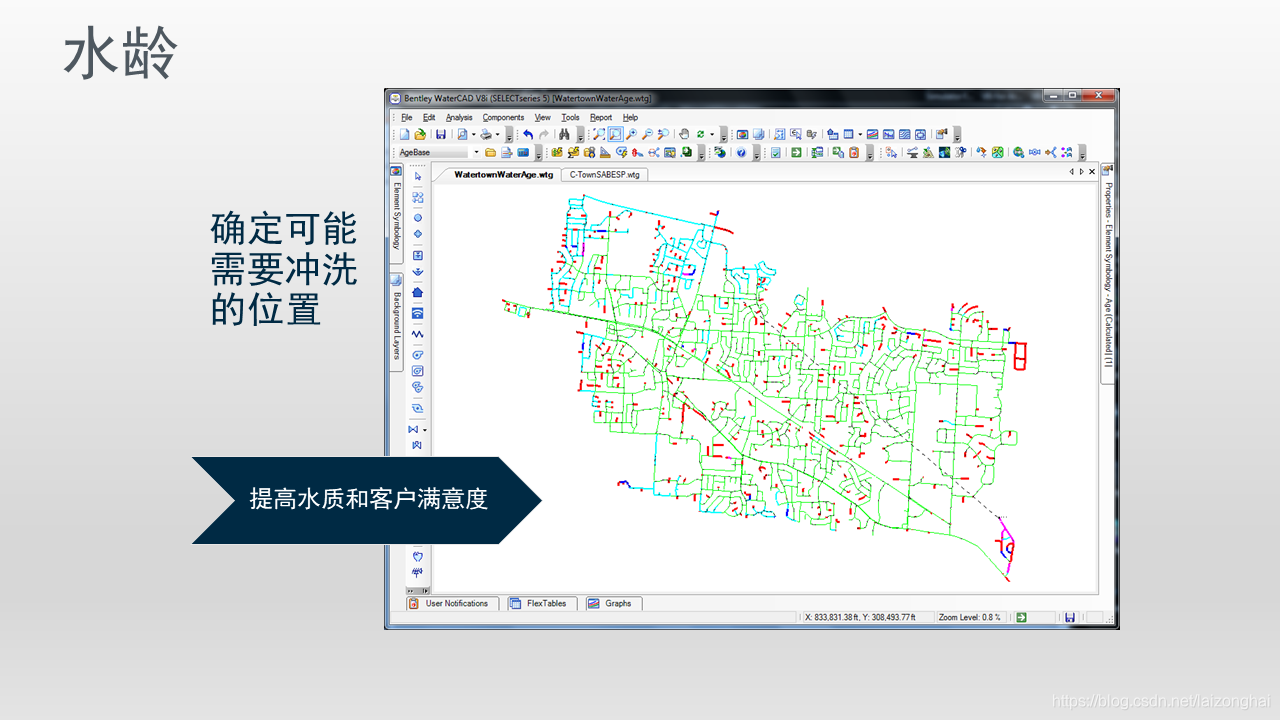1280x720 pixels.
Task: Expand the Print options dropdown arrow
Action: [497, 134]
